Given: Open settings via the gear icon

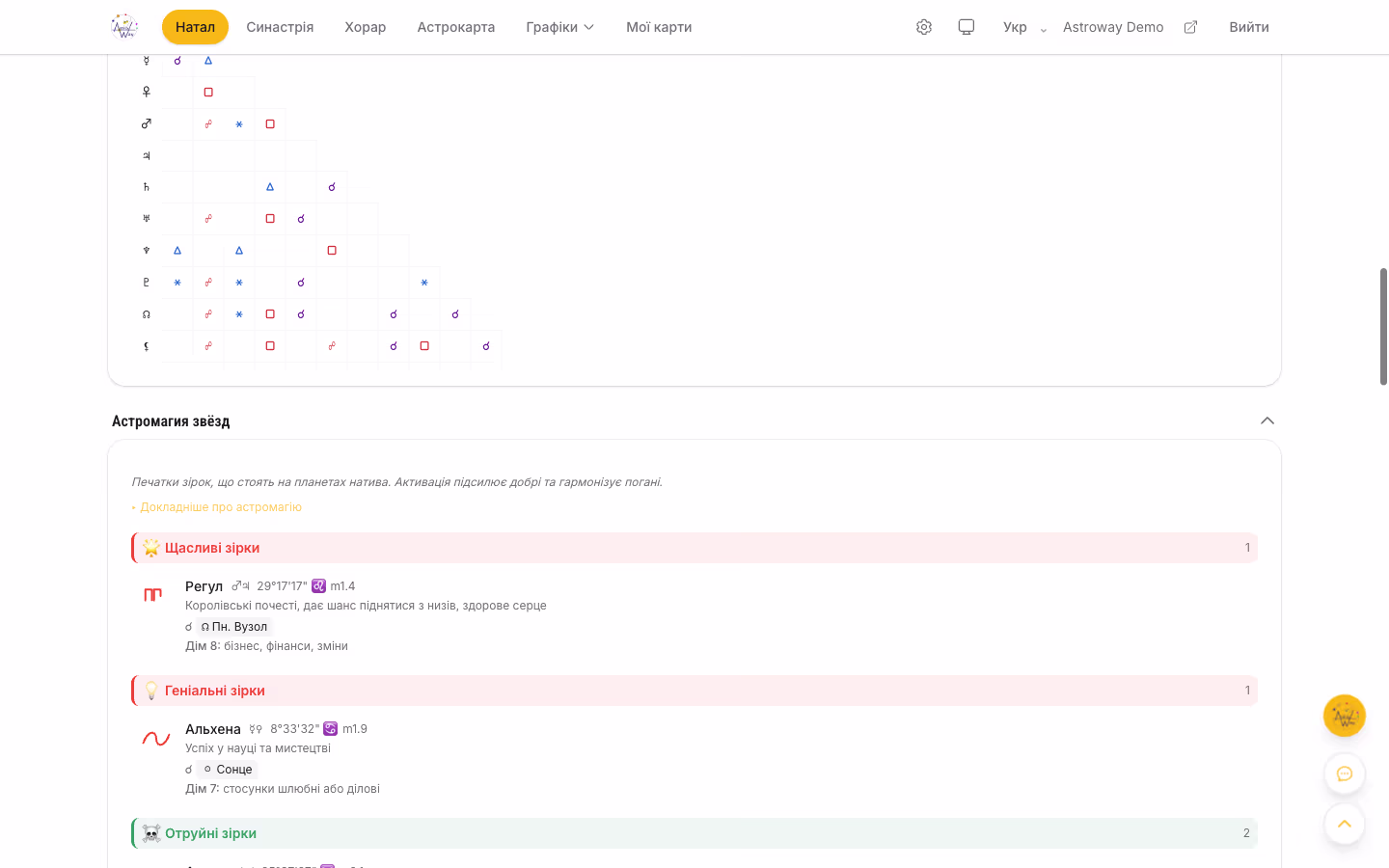Looking at the screenshot, I should point(924,27).
